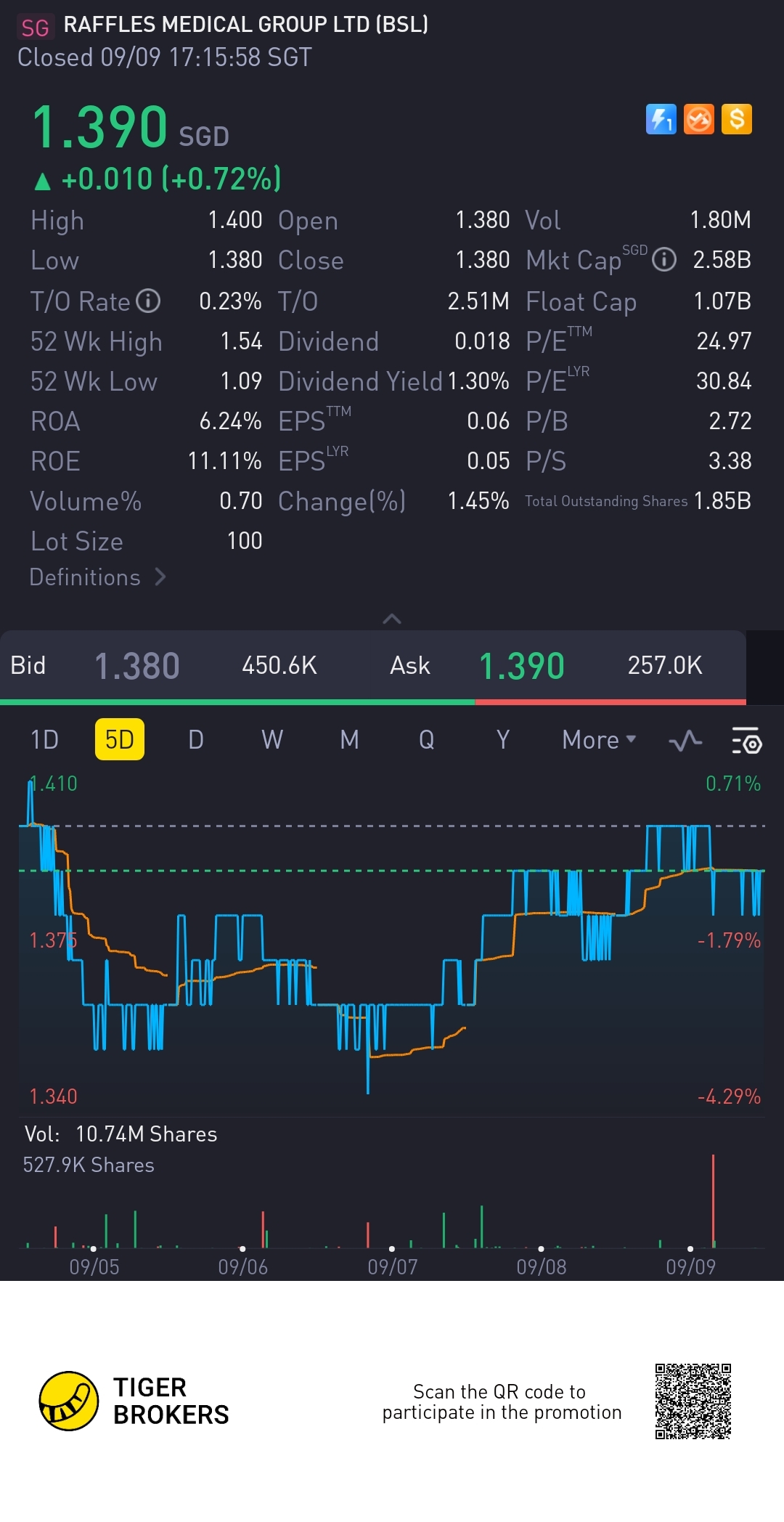Collapse the stats panel with the up chevron
784x1522 pixels.
(392, 619)
